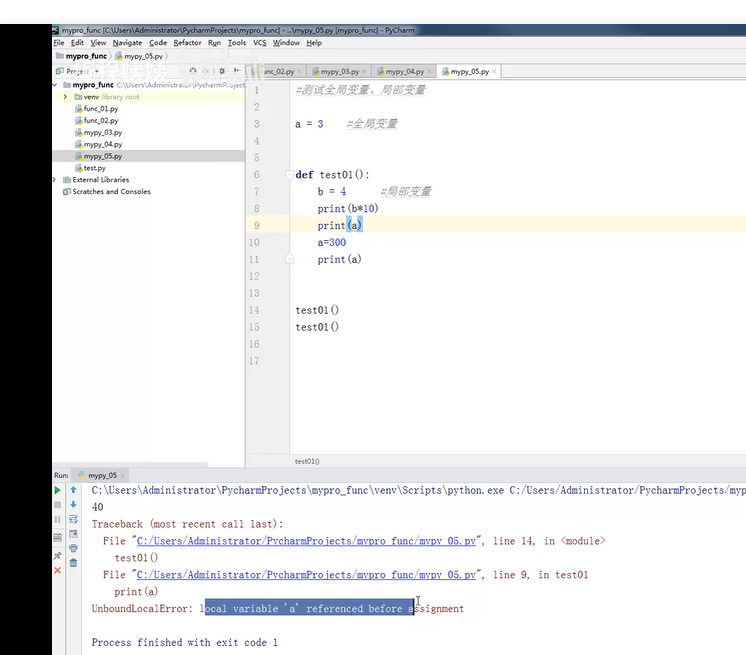
Task: Click the 'def test01():' code line
Action: pyautogui.click(x=332, y=175)
